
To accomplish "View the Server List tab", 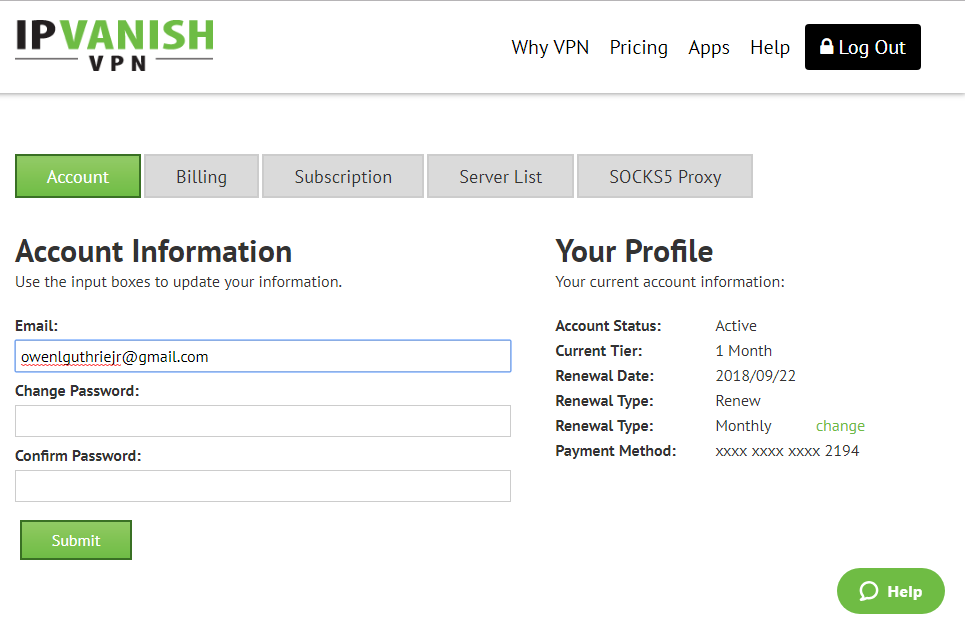I will (x=500, y=176).
